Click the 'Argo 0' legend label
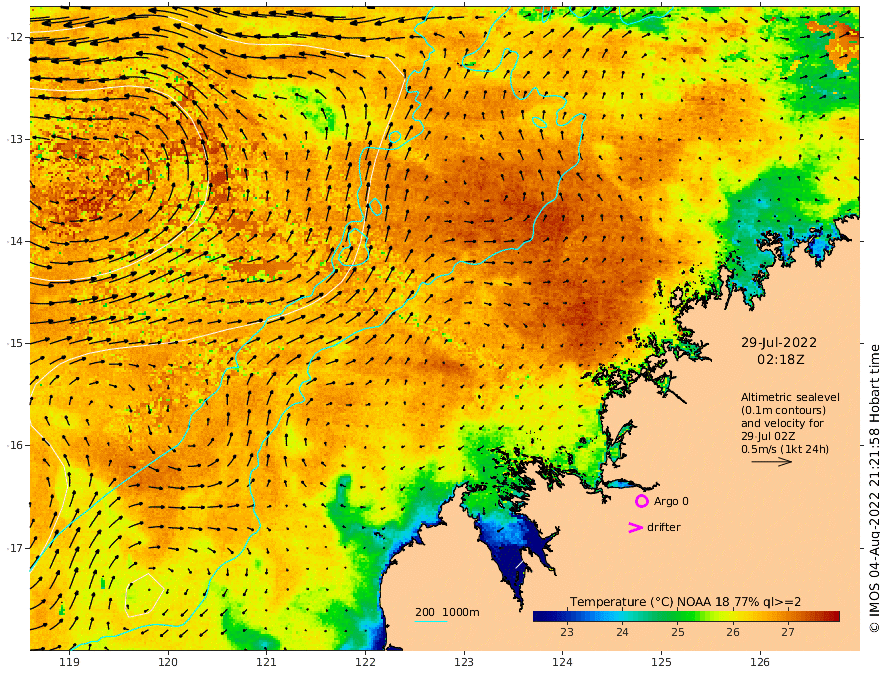 (671, 501)
